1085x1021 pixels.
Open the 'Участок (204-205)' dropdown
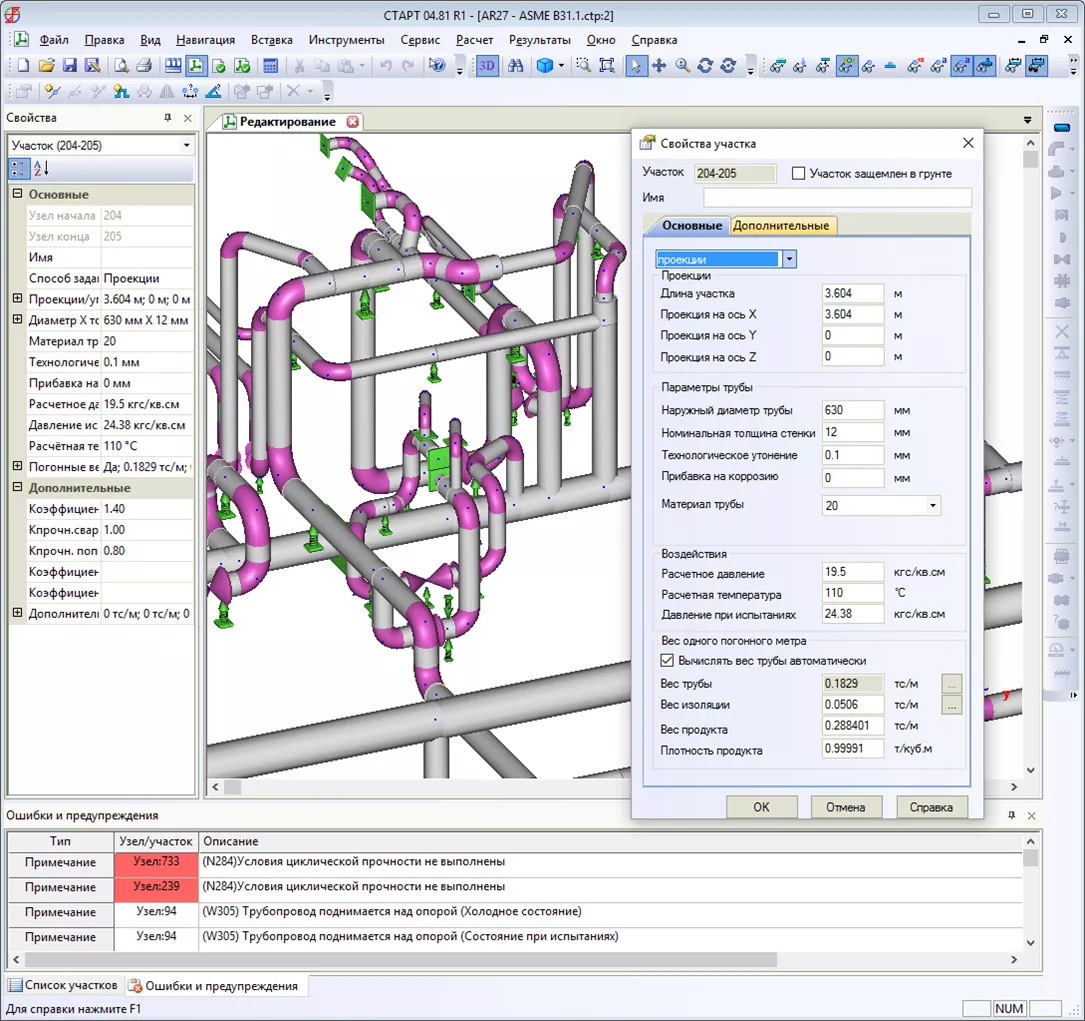pyautogui.click(x=186, y=146)
